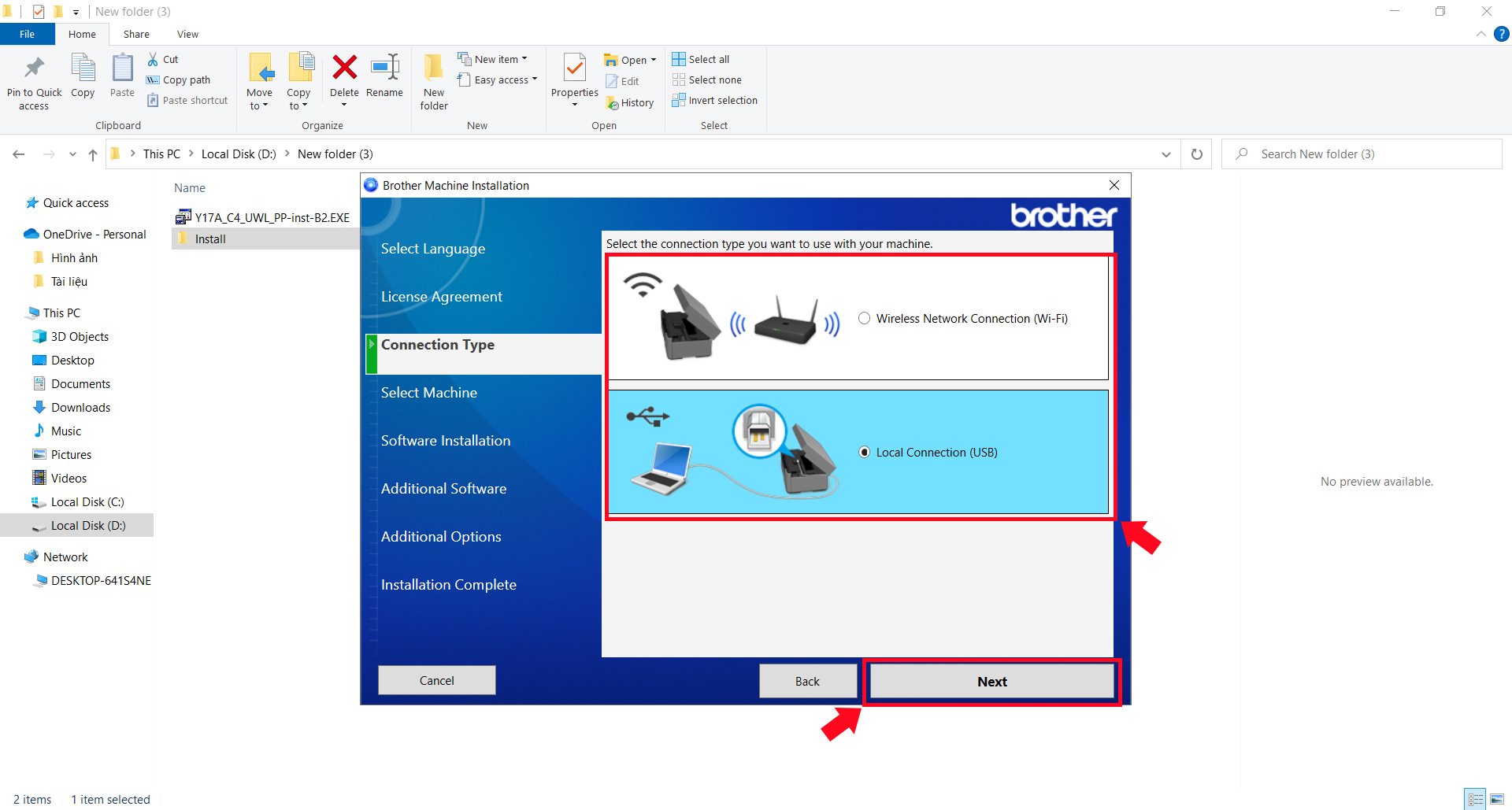The height and width of the screenshot is (810, 1512).
Task: Open the New item dropdown
Action: (x=497, y=58)
